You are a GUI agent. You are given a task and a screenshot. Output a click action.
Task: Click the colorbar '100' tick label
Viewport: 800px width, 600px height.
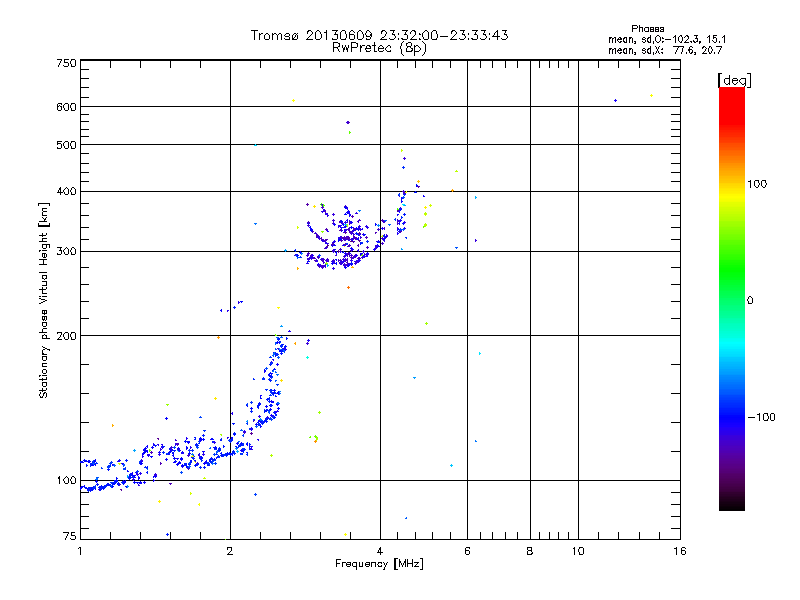757,184
